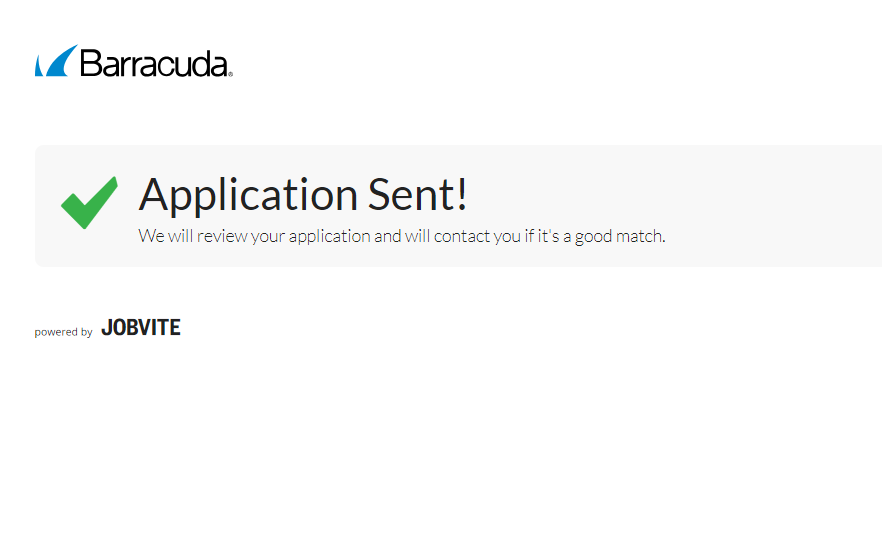Click the letter "J" in Jobvite logo
Image resolution: width=882 pixels, height=533 pixels.
tap(106, 328)
